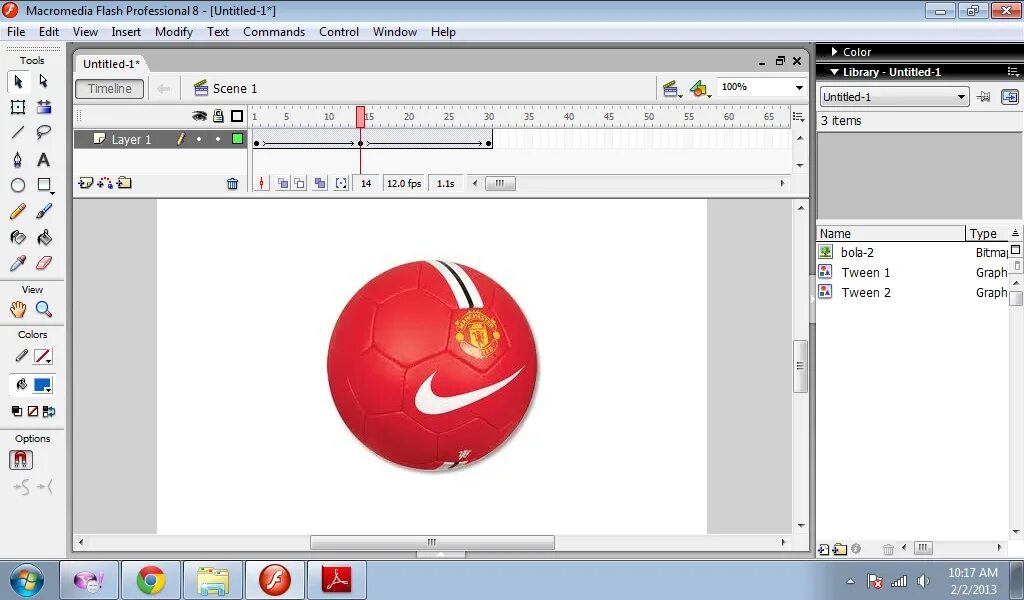Click the Add Motion Guide icon
Screen dimensions: 1024x600
tap(104, 183)
